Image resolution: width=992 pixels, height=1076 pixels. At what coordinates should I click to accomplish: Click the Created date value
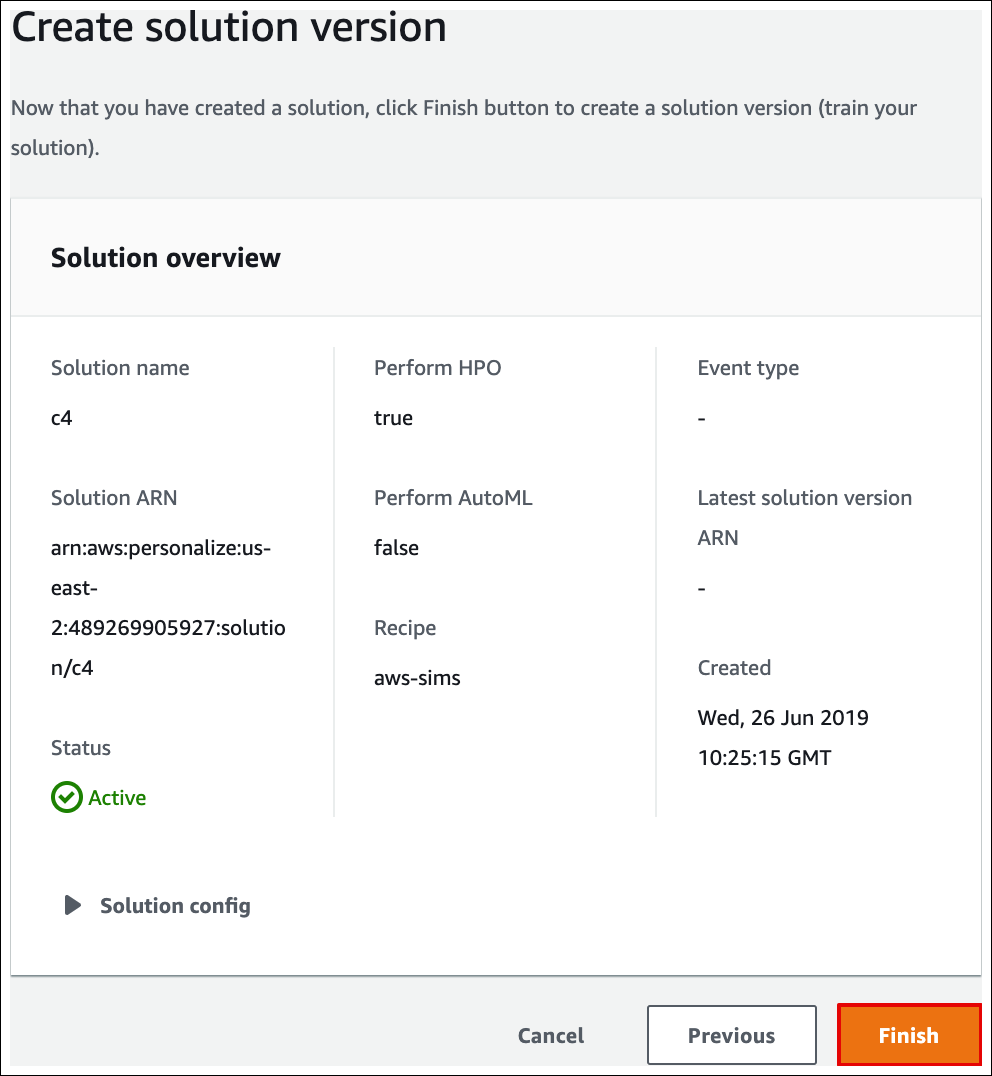coord(783,738)
